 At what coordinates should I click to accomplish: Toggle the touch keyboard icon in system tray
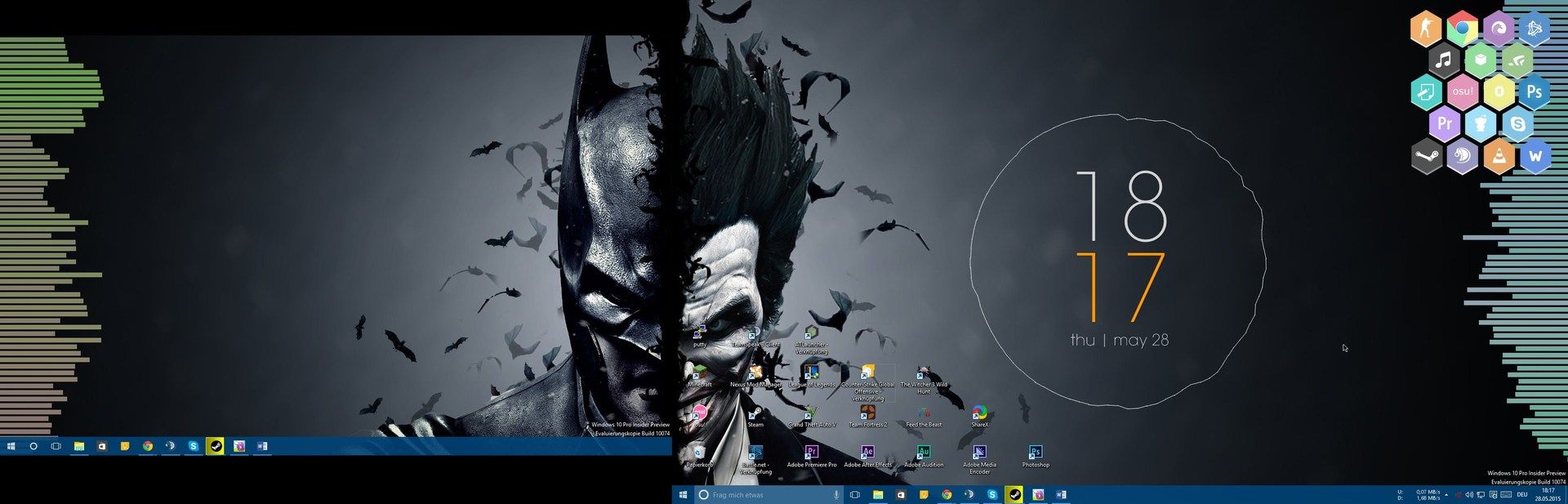click(1506, 495)
